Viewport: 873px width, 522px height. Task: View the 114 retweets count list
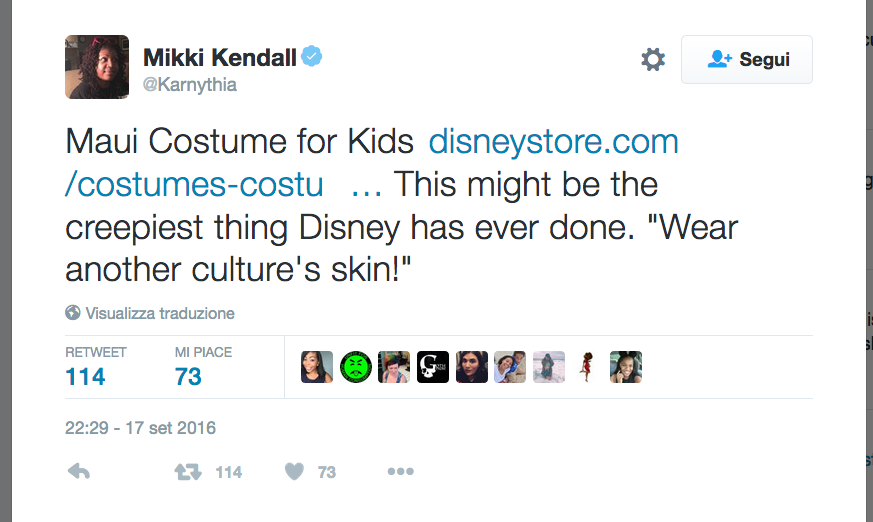tap(86, 377)
